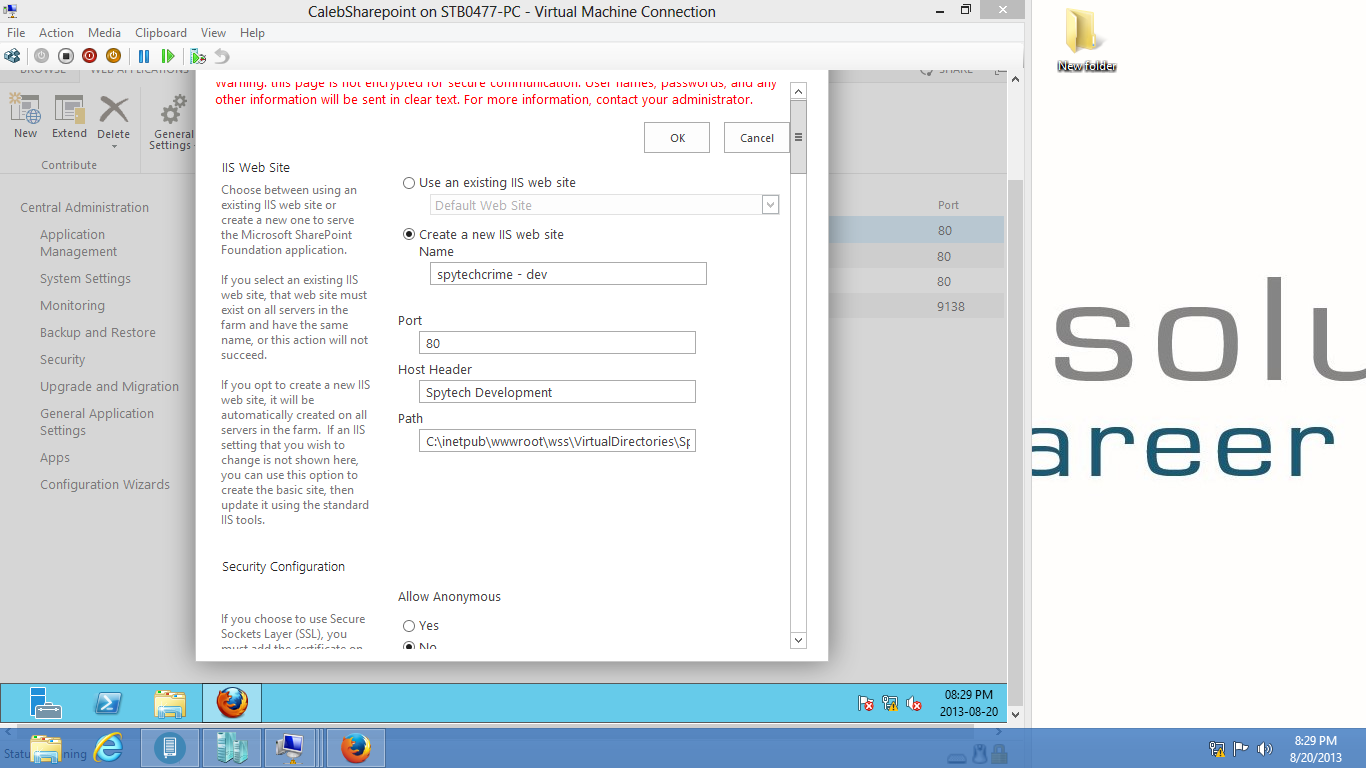Click the dialog scrollbar up arrow
Screen dimensions: 1366x768
[x=798, y=91]
